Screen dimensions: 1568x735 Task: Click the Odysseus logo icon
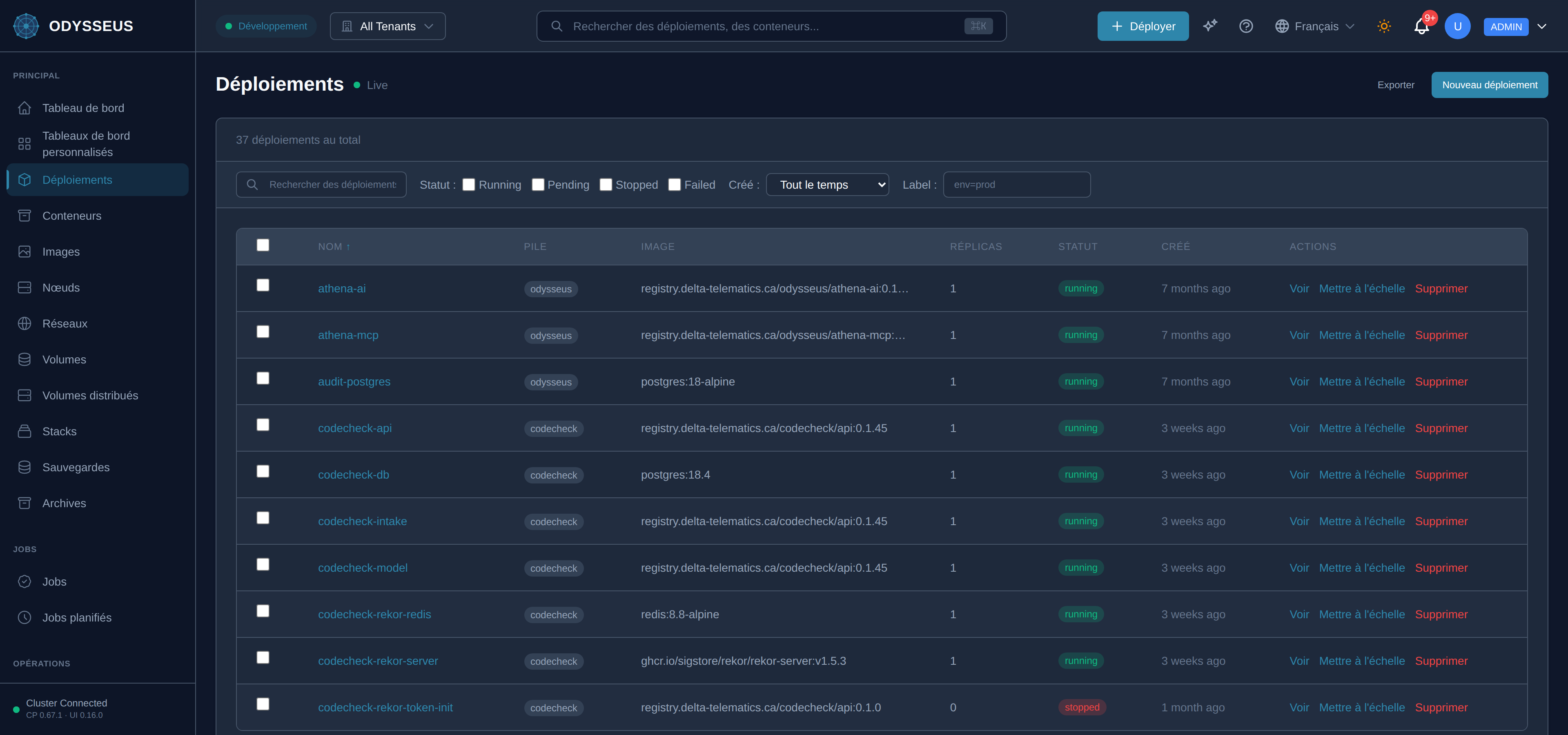tap(26, 26)
